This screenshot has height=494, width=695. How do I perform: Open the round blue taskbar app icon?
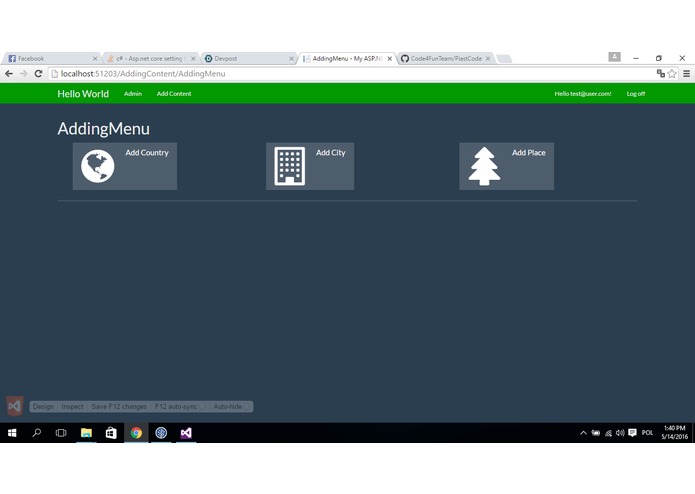(x=161, y=433)
